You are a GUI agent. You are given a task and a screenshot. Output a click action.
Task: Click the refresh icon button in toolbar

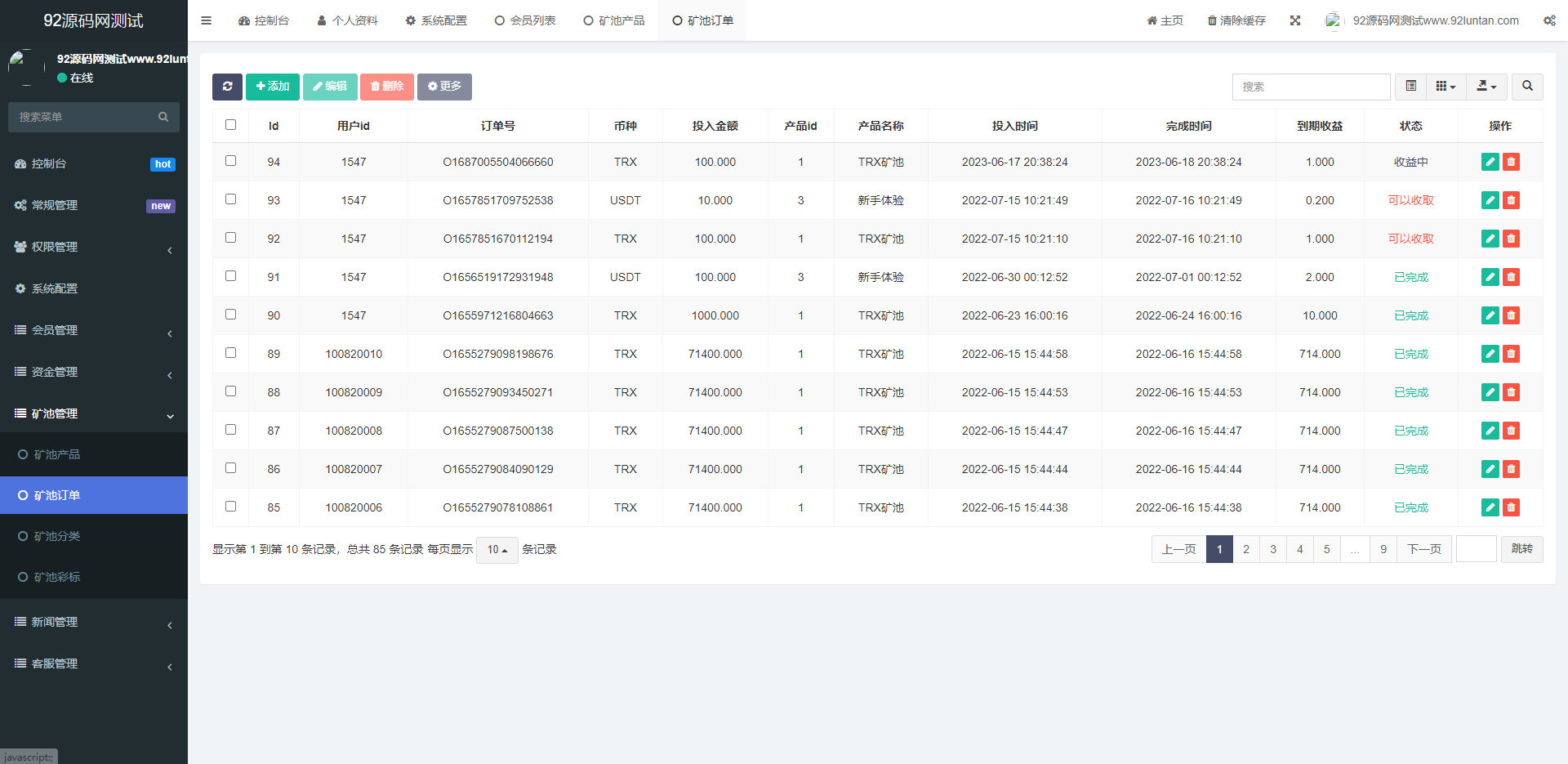coord(227,87)
